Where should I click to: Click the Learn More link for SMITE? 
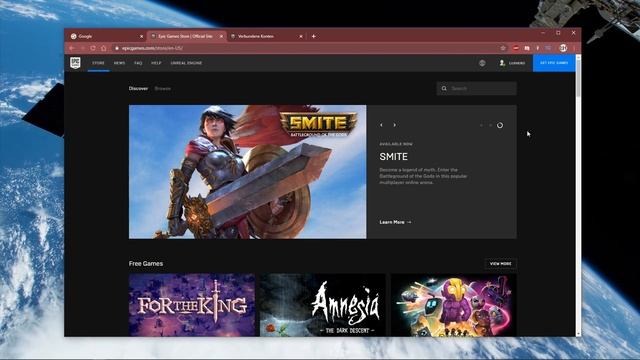(x=395, y=222)
